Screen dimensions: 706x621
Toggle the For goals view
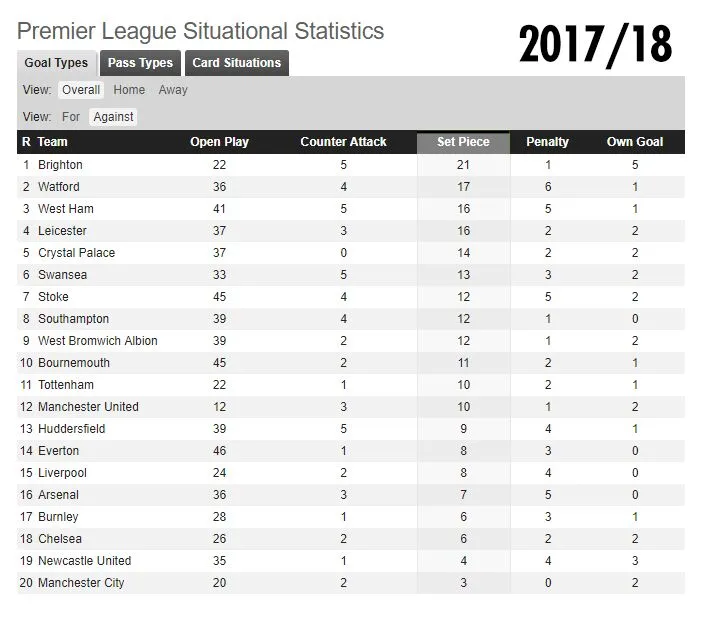point(71,117)
